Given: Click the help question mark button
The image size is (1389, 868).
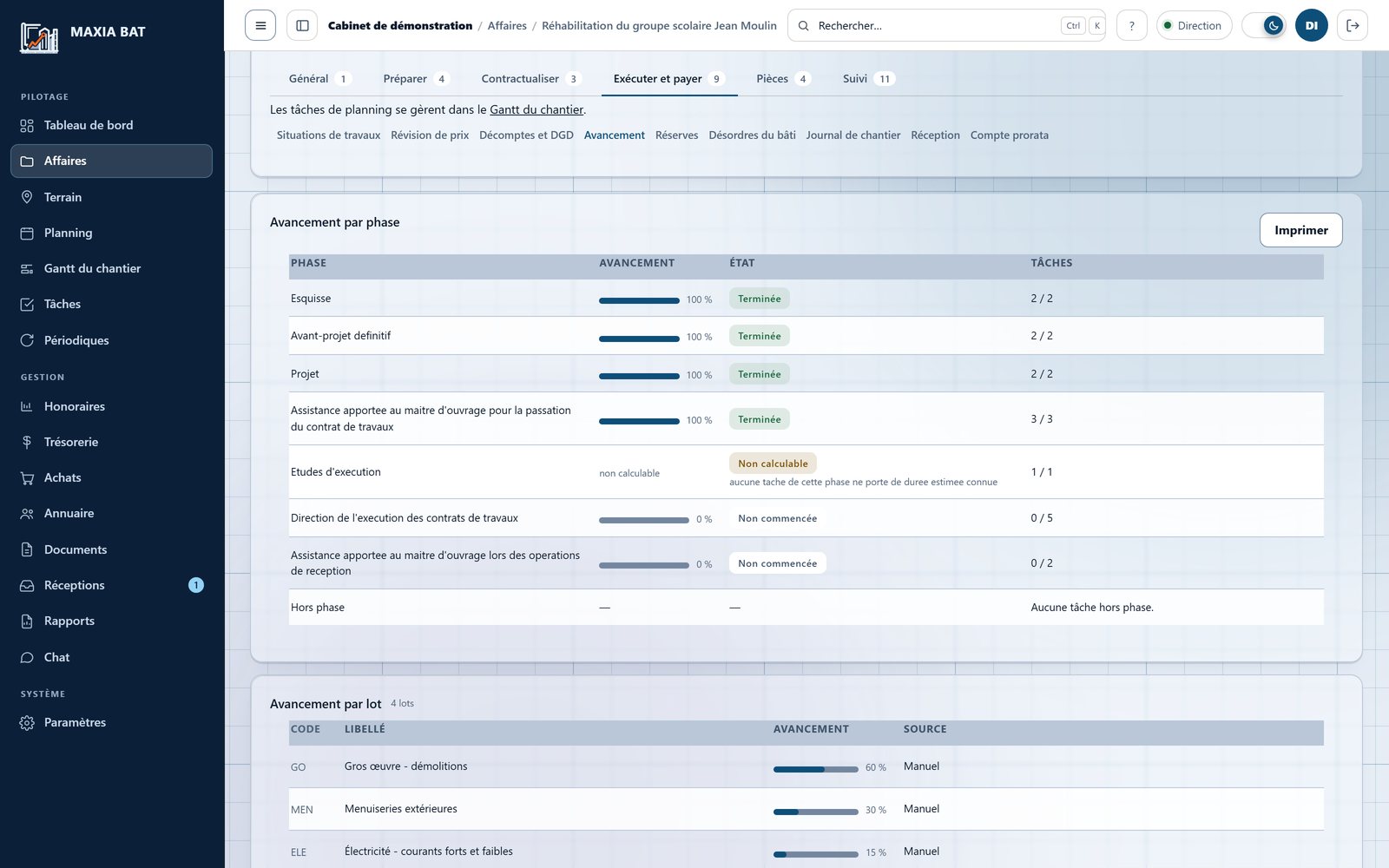Looking at the screenshot, I should pyautogui.click(x=1131, y=25).
